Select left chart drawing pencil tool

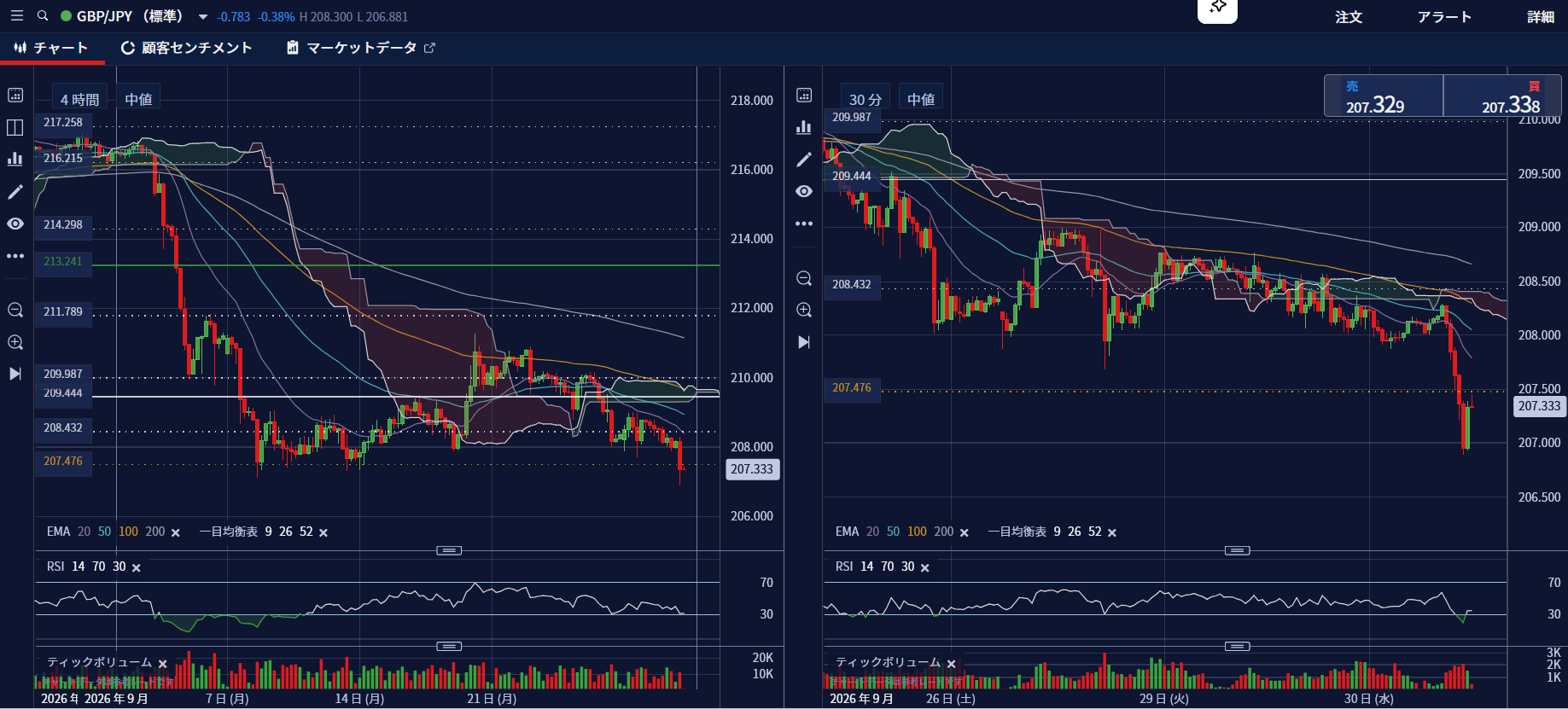pyautogui.click(x=15, y=192)
